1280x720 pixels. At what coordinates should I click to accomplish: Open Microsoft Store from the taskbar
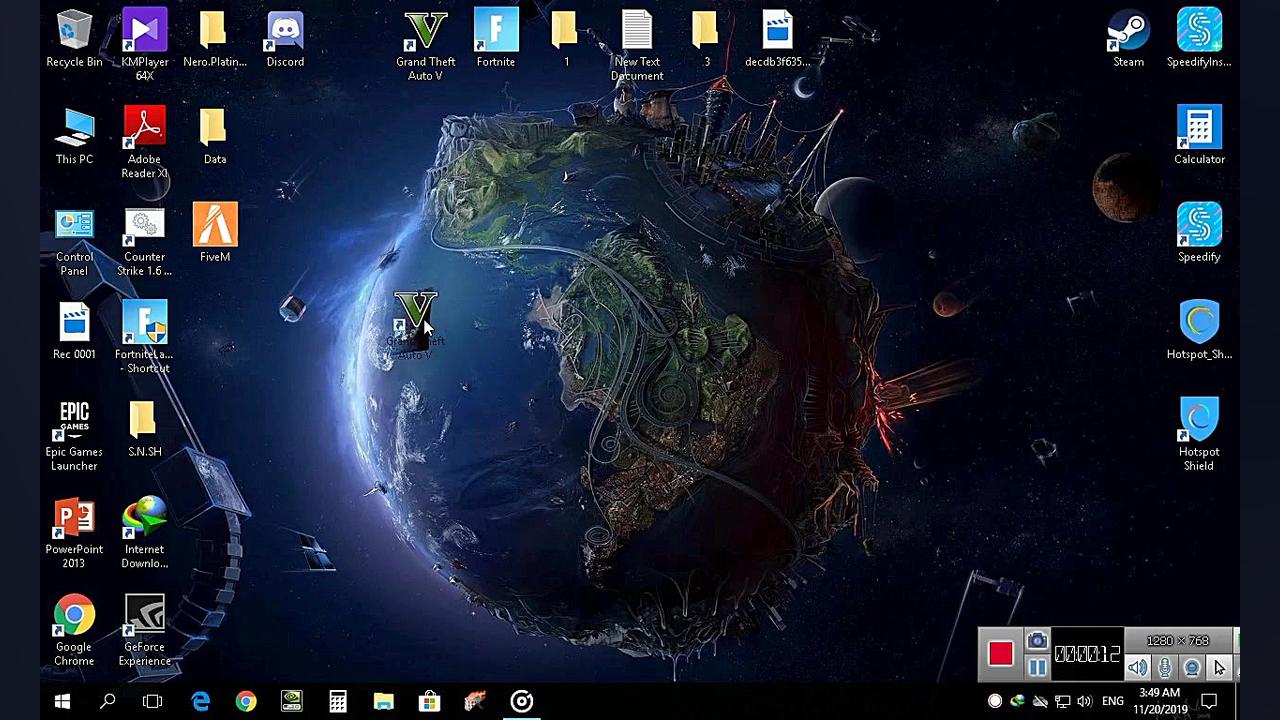click(429, 702)
